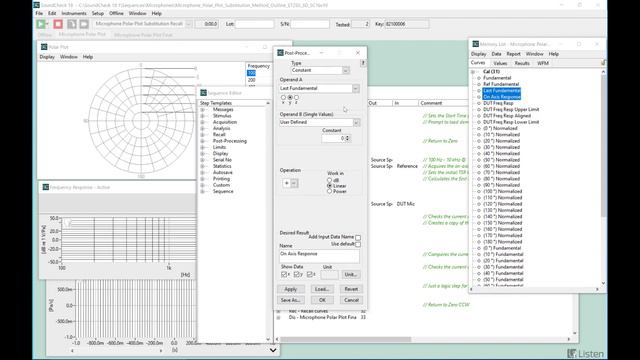
Task: Select DUT Freq Resp in the Memory List
Action: click(x=498, y=103)
